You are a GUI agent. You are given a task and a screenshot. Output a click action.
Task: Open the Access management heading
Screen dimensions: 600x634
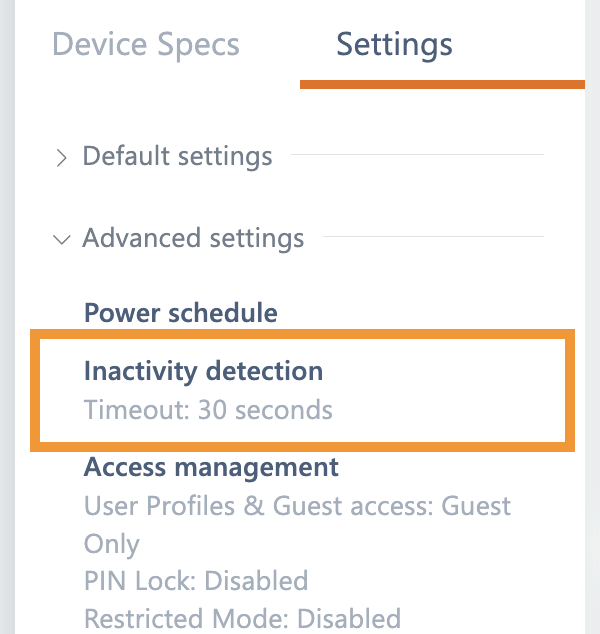click(211, 467)
